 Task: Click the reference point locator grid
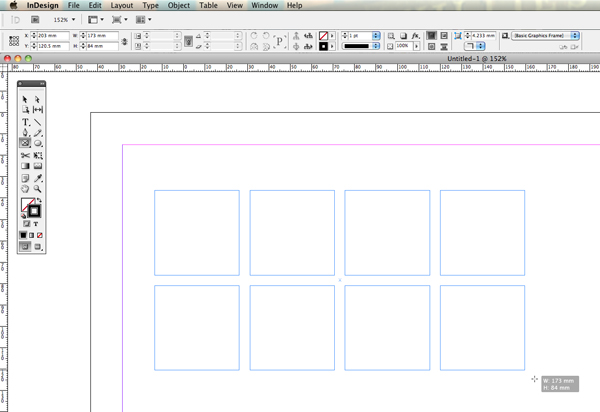(14, 41)
